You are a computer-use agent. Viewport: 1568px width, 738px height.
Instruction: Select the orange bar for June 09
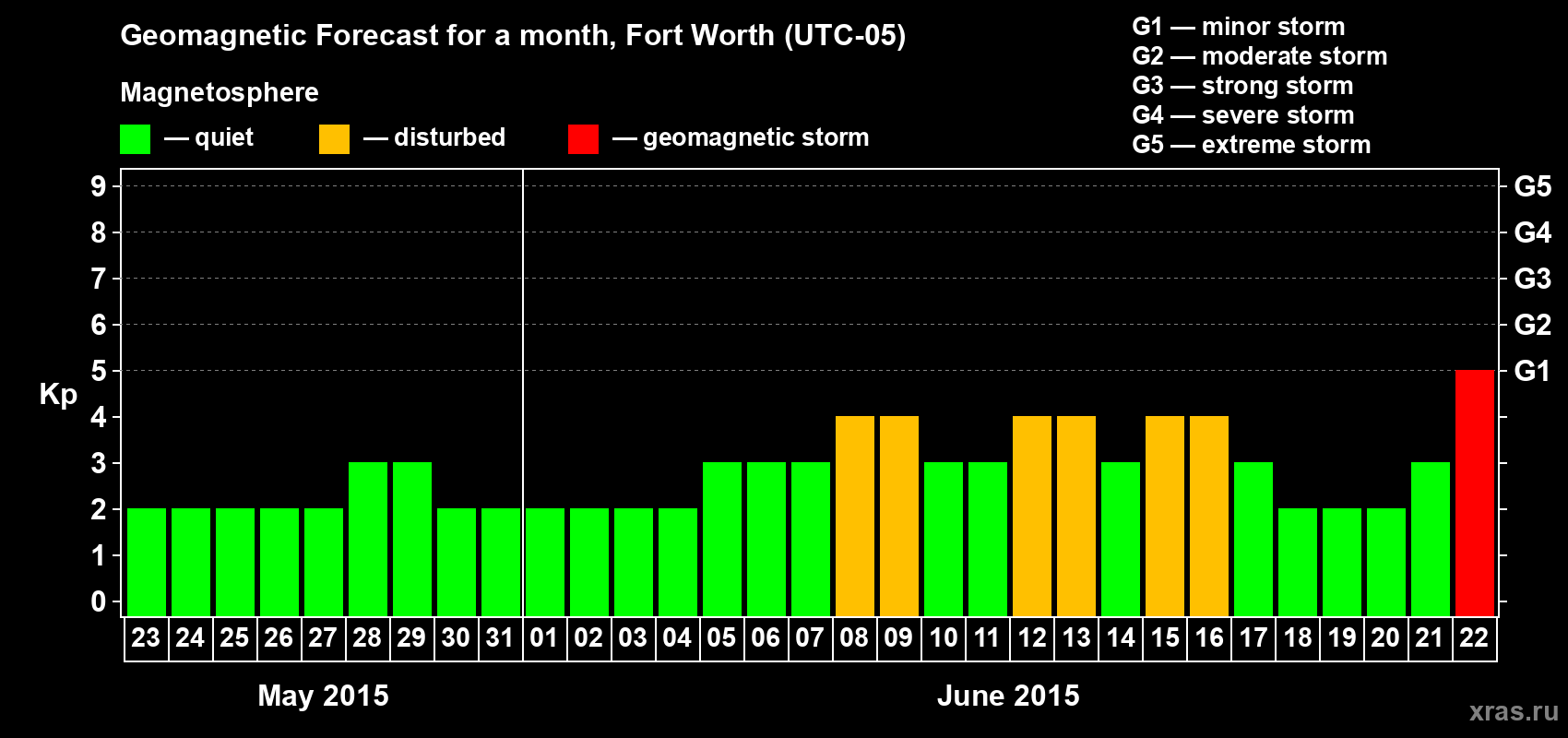pos(899,516)
